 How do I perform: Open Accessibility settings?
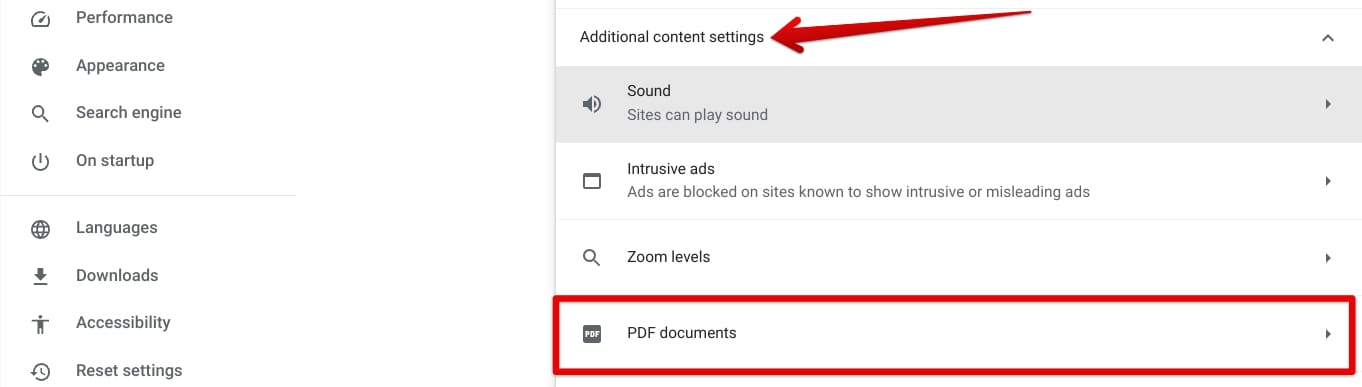click(123, 323)
